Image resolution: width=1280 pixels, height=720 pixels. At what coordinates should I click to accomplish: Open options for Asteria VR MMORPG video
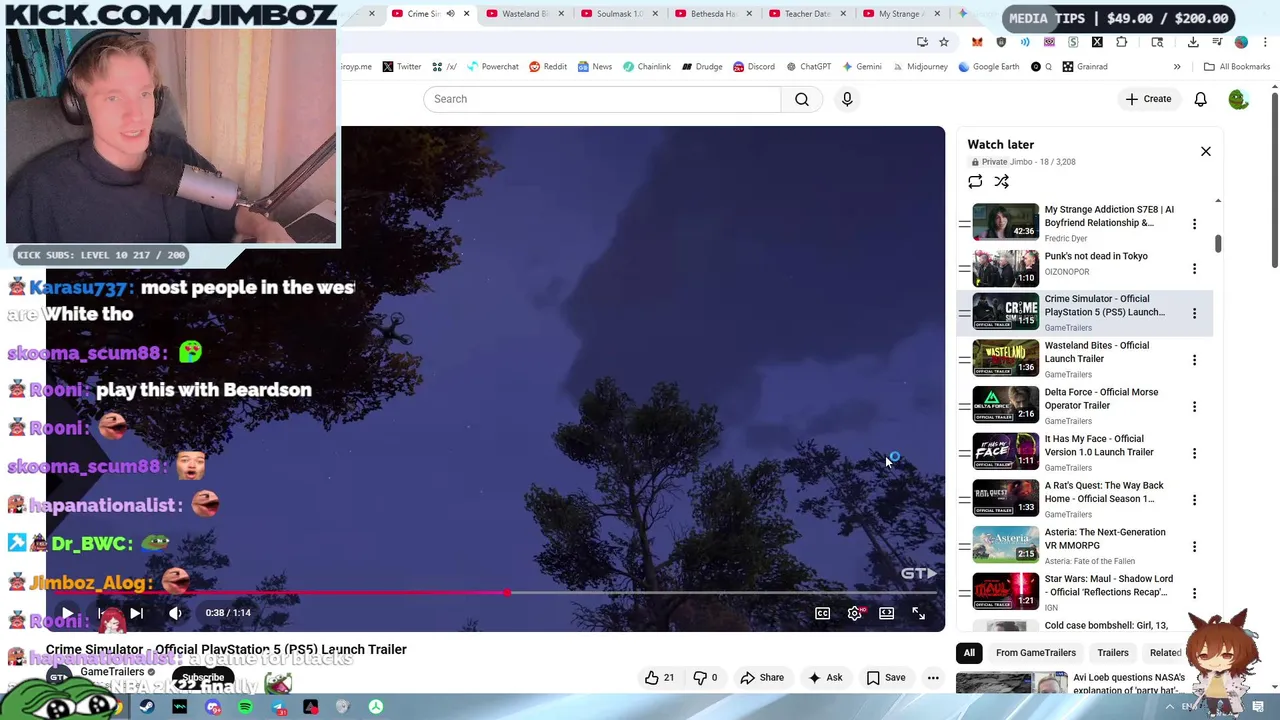point(1194,546)
